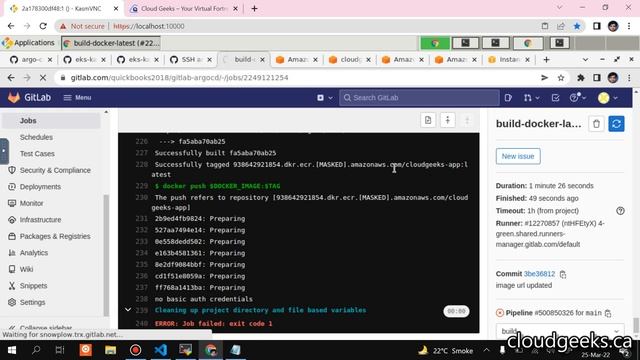Open Infrastructure in the sidebar
This screenshot has height=360, width=640.
[x=35, y=220]
